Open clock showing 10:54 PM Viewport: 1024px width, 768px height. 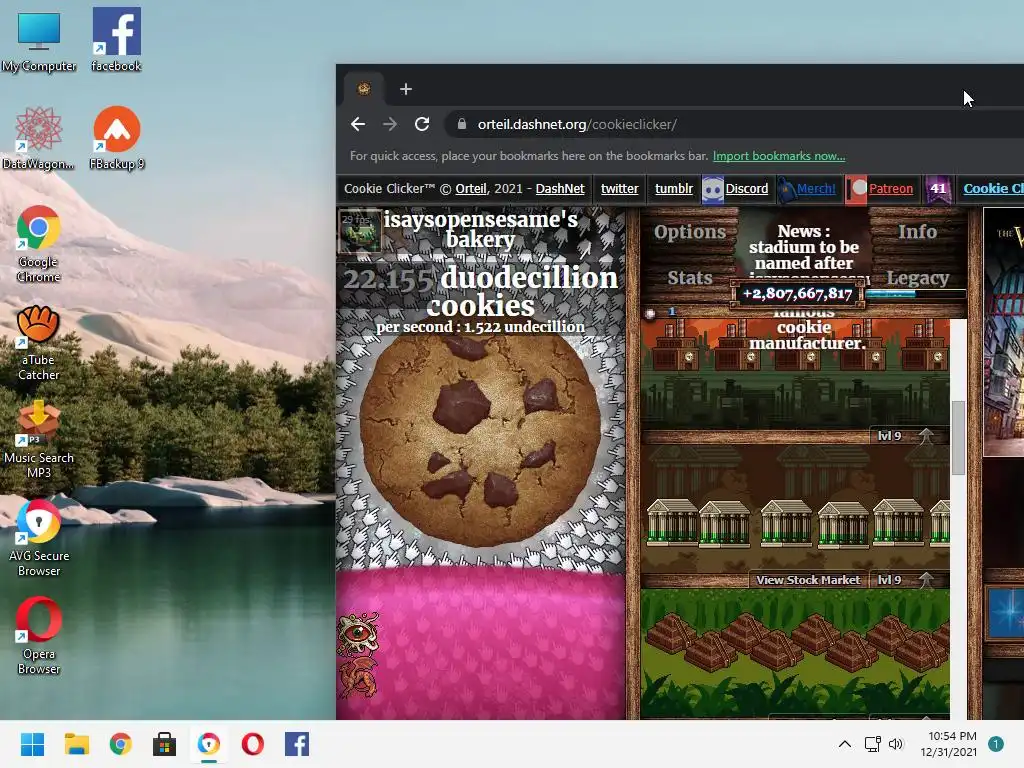[949, 744]
